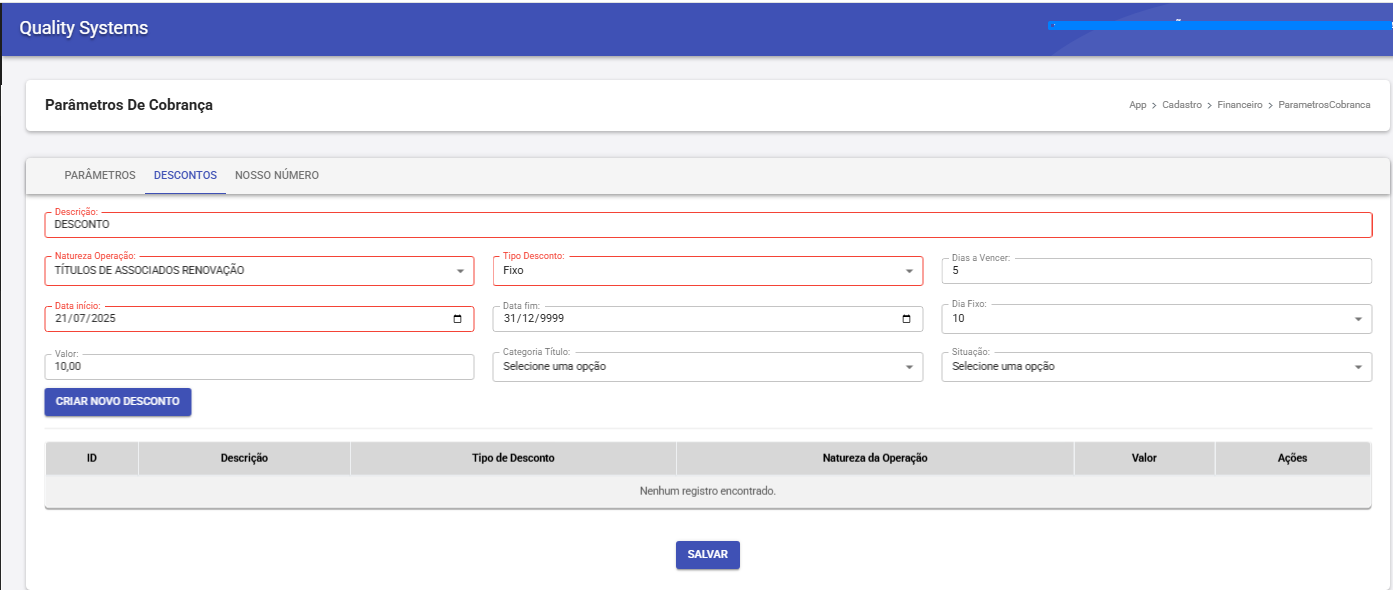Go to the Nosso Número tab
This screenshot has width=1393, height=590.
(277, 175)
